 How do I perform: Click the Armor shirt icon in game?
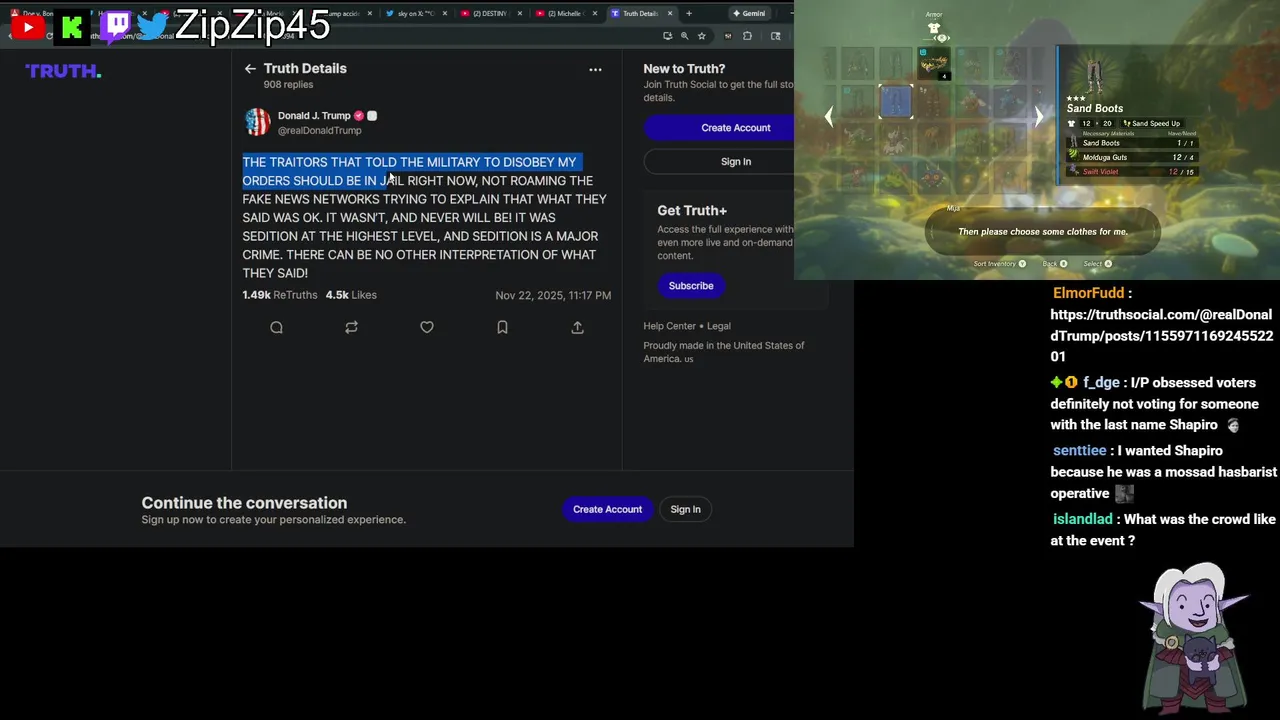coord(934,28)
